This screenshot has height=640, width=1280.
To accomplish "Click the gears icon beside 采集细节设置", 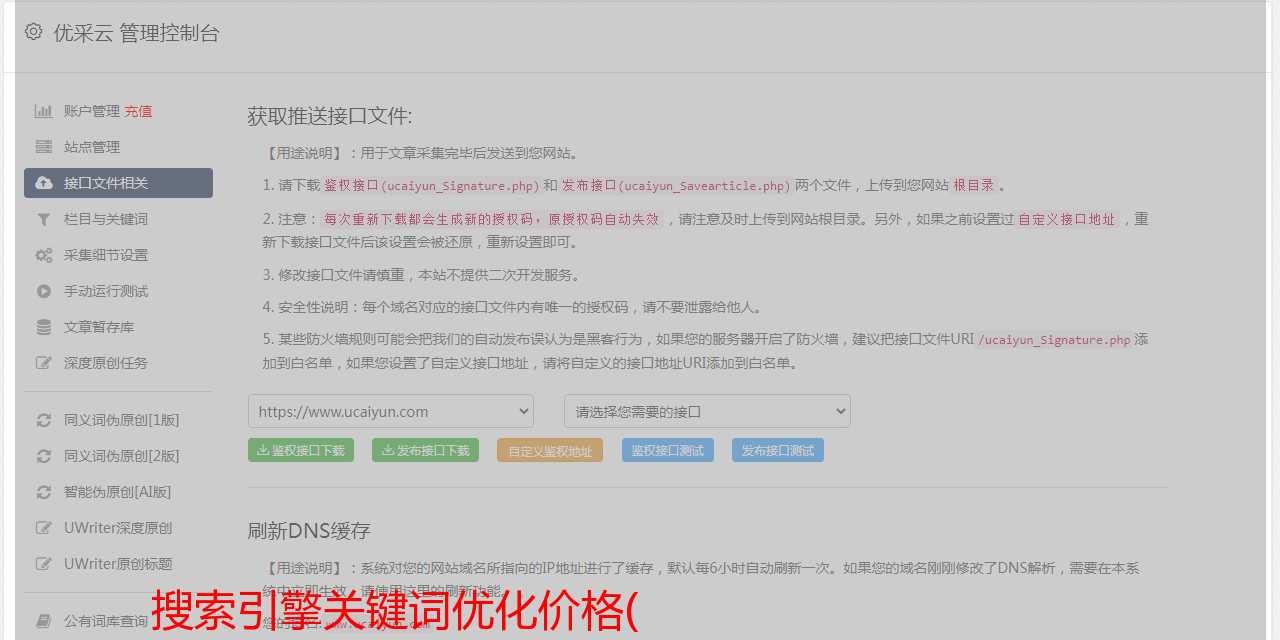I will click(44, 255).
